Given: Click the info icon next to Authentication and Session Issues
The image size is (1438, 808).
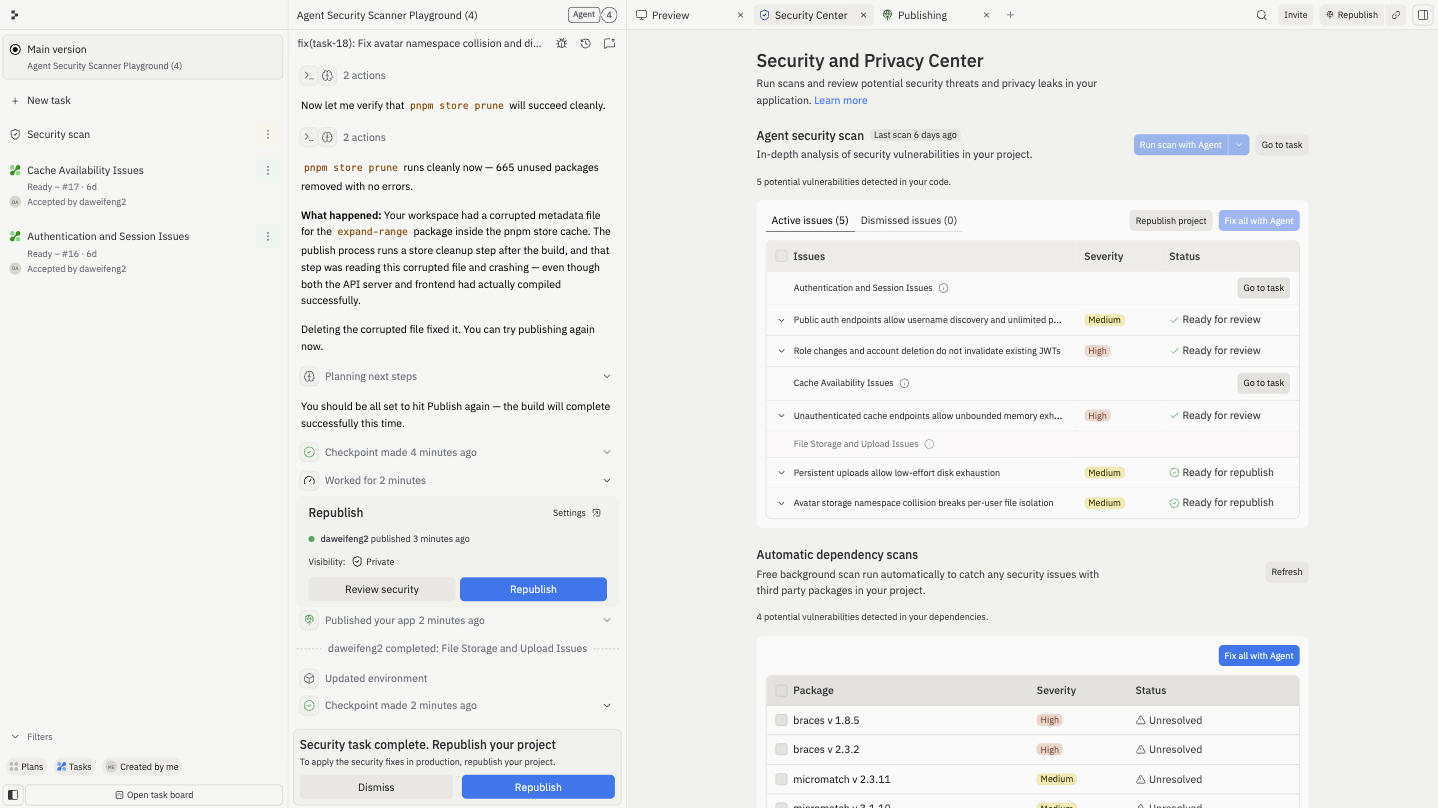Looking at the screenshot, I should point(942,288).
